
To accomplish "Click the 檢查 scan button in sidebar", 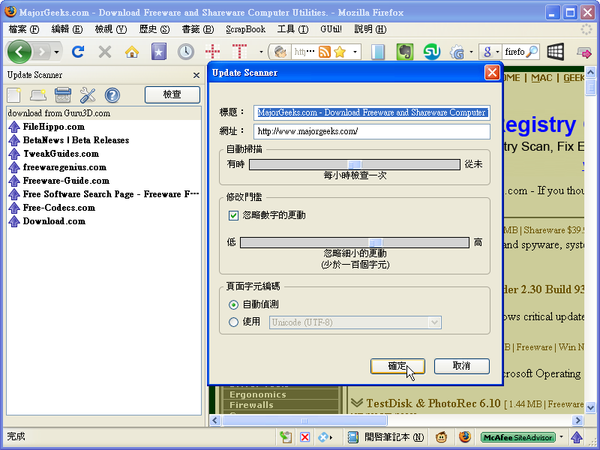I will 172,95.
